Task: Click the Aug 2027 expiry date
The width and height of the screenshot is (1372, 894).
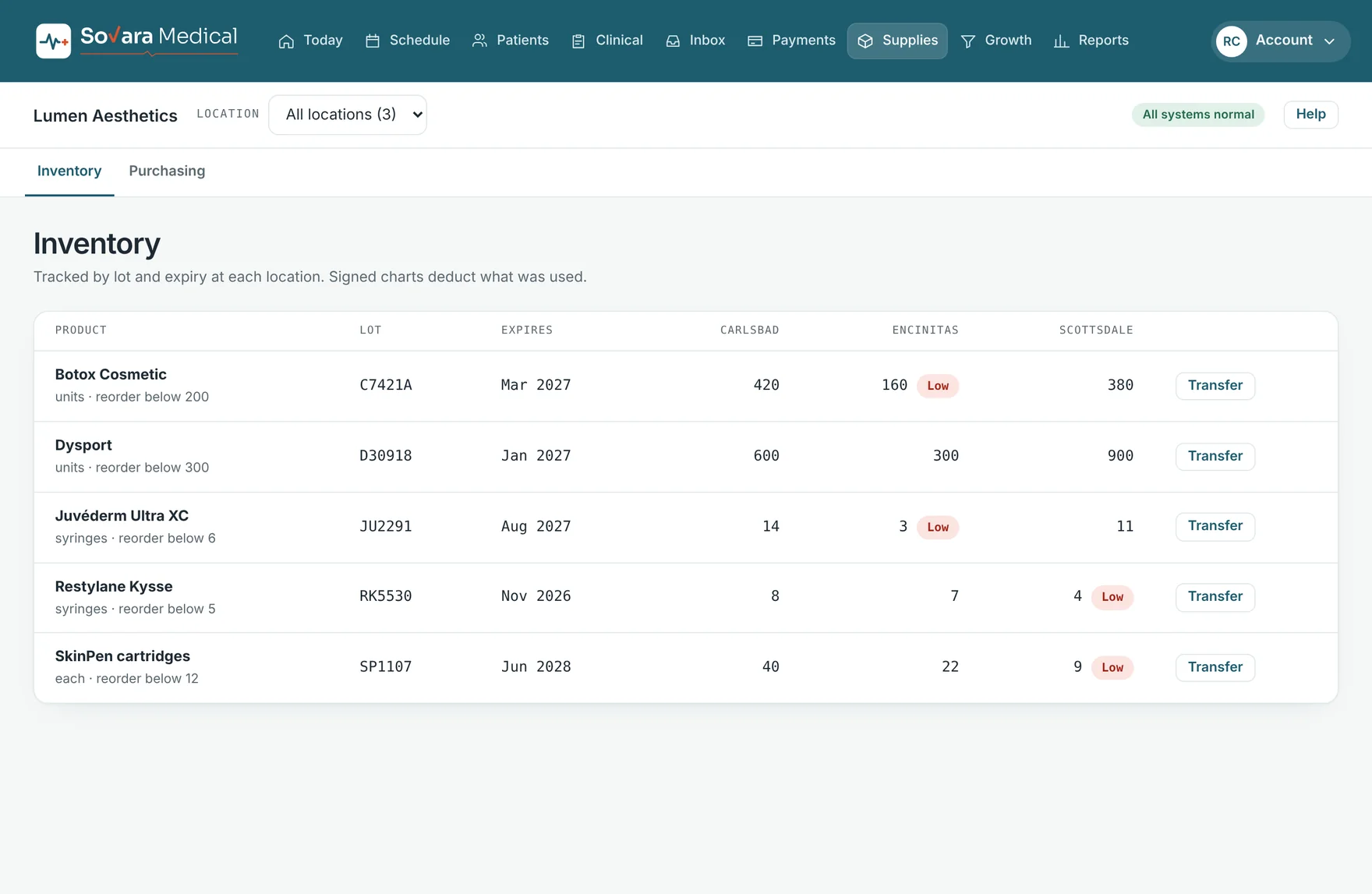Action: point(536,526)
